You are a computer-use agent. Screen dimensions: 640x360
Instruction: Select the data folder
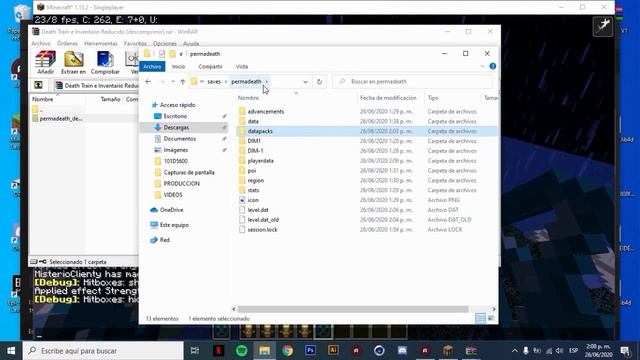click(253, 121)
